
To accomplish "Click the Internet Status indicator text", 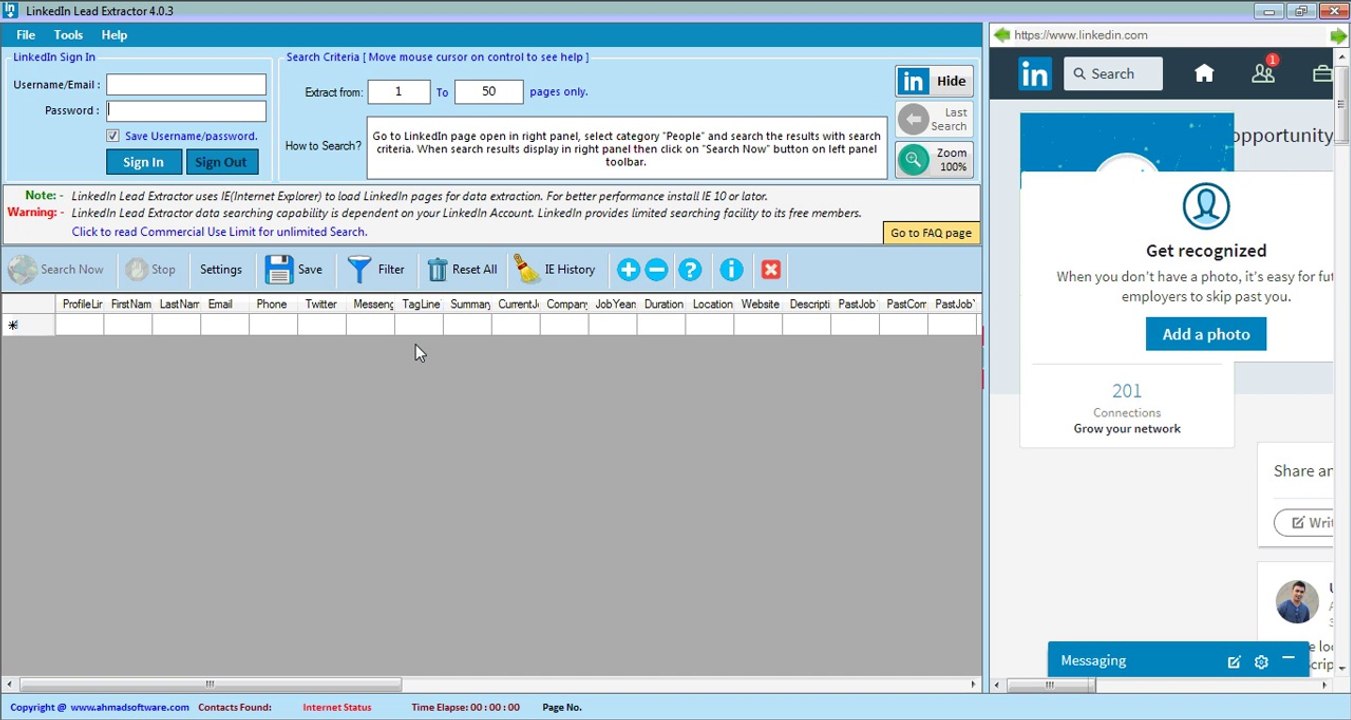I will [x=337, y=708].
